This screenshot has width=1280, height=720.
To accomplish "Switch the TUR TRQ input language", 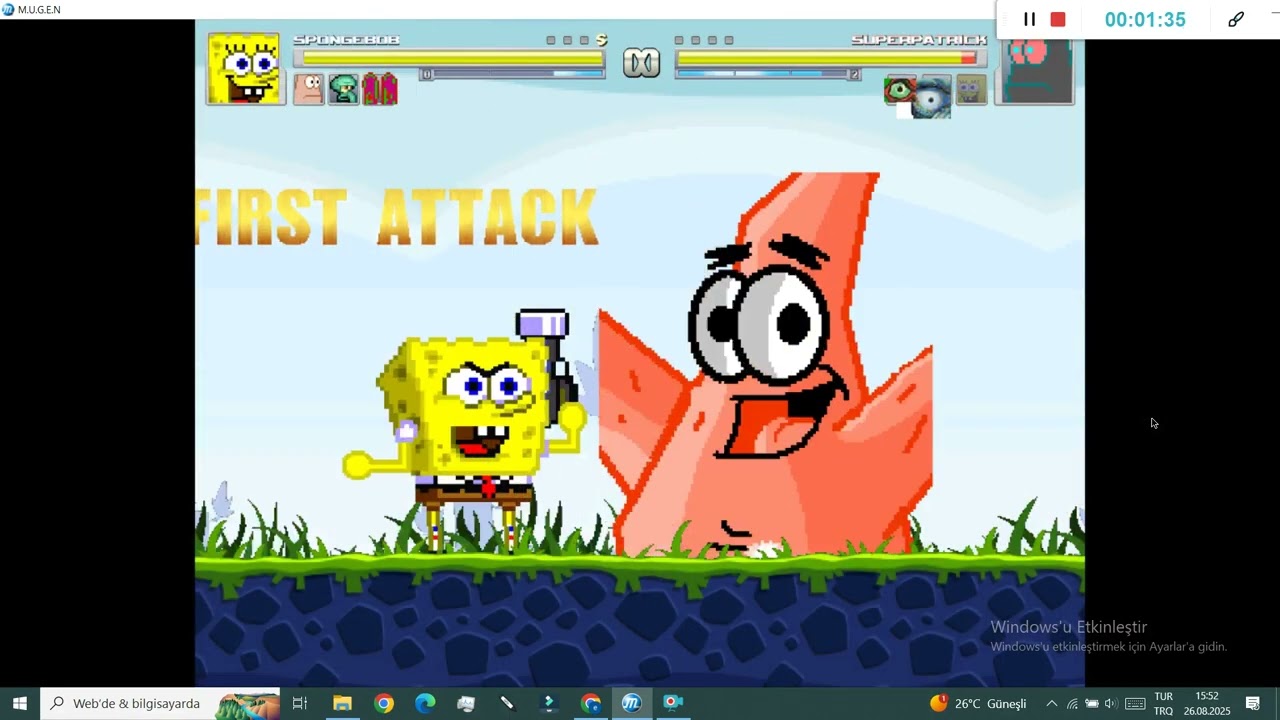I will point(1164,703).
